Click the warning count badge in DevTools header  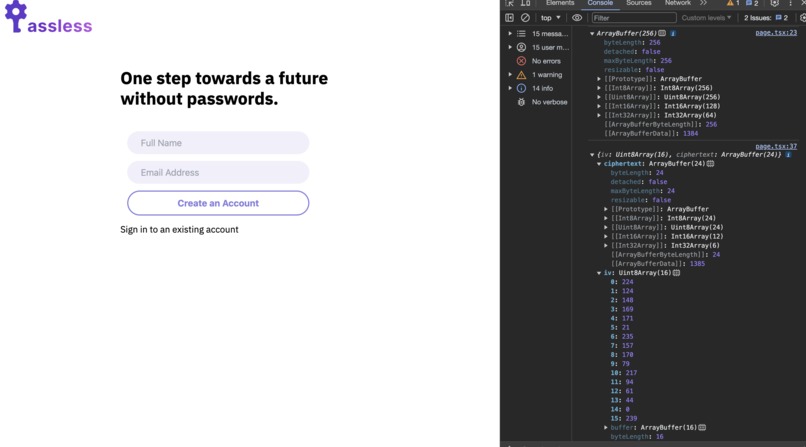point(733,3)
